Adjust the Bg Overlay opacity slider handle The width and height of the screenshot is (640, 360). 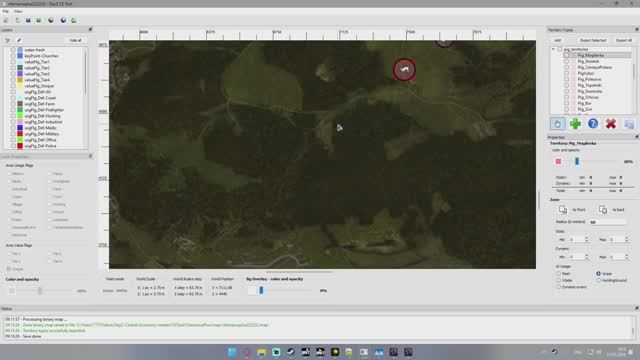(x=261, y=290)
